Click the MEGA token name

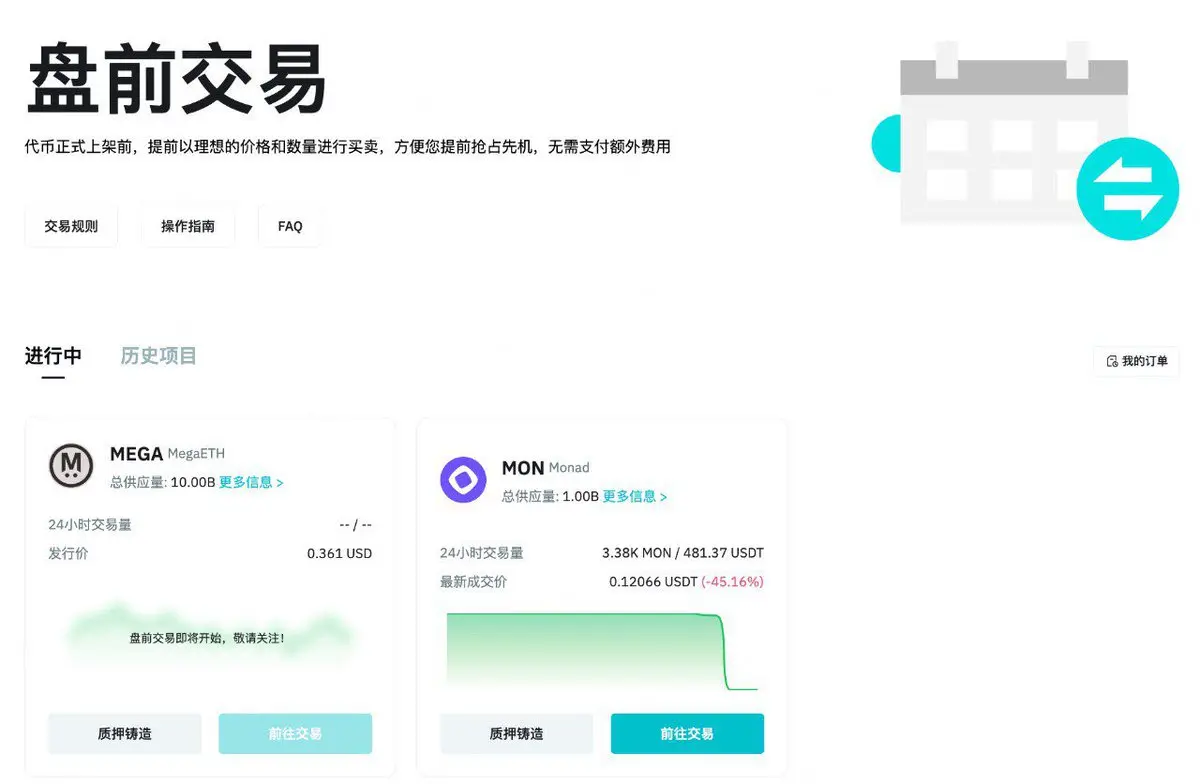tap(136, 454)
